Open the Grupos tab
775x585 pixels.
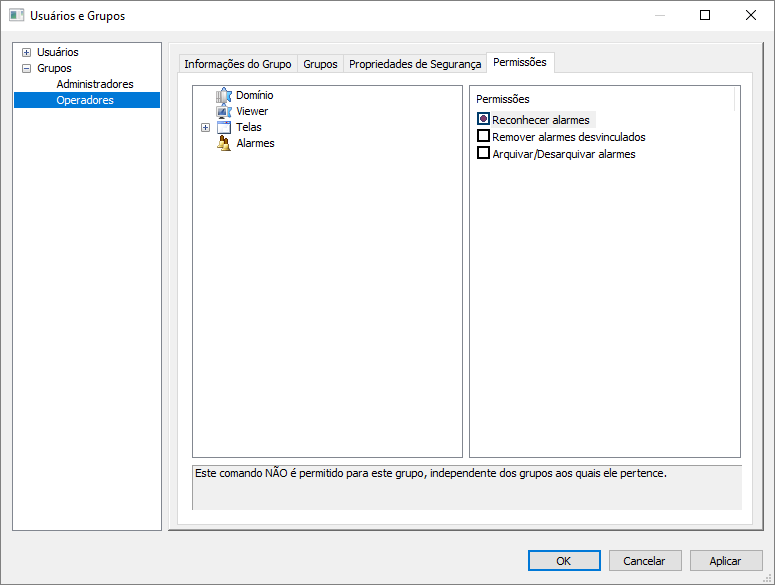(320, 64)
